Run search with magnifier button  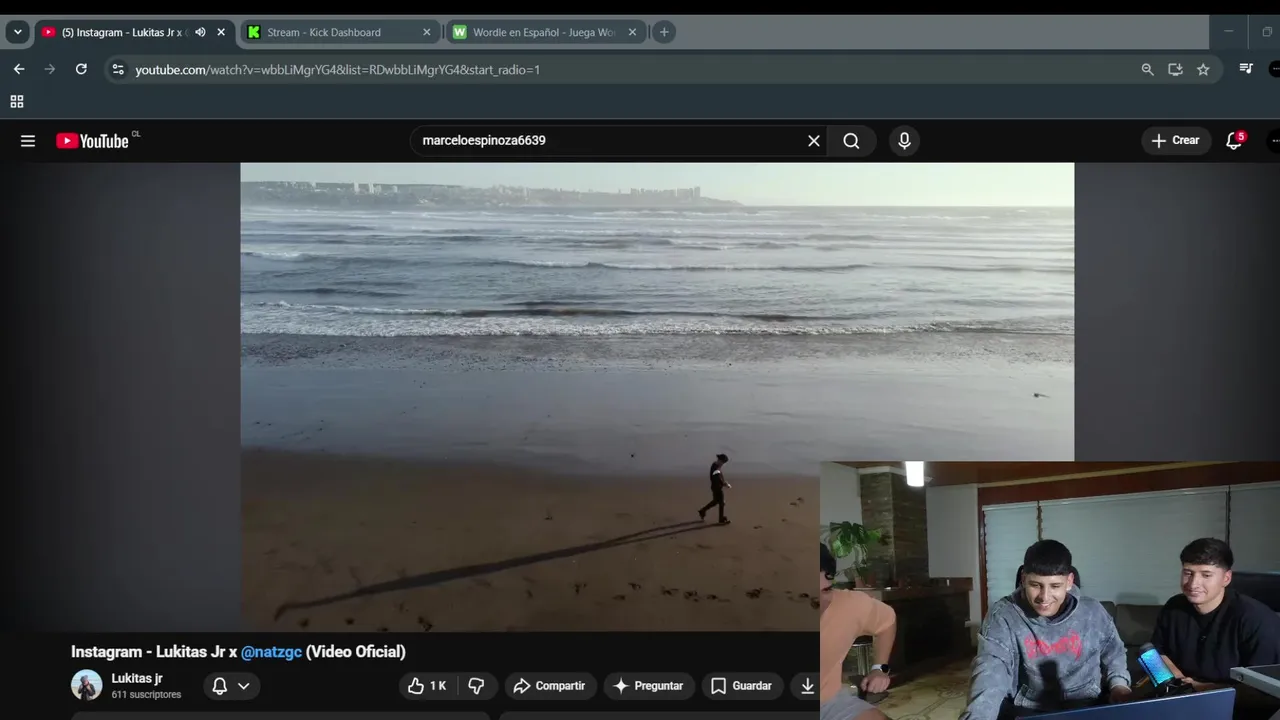[x=851, y=141]
